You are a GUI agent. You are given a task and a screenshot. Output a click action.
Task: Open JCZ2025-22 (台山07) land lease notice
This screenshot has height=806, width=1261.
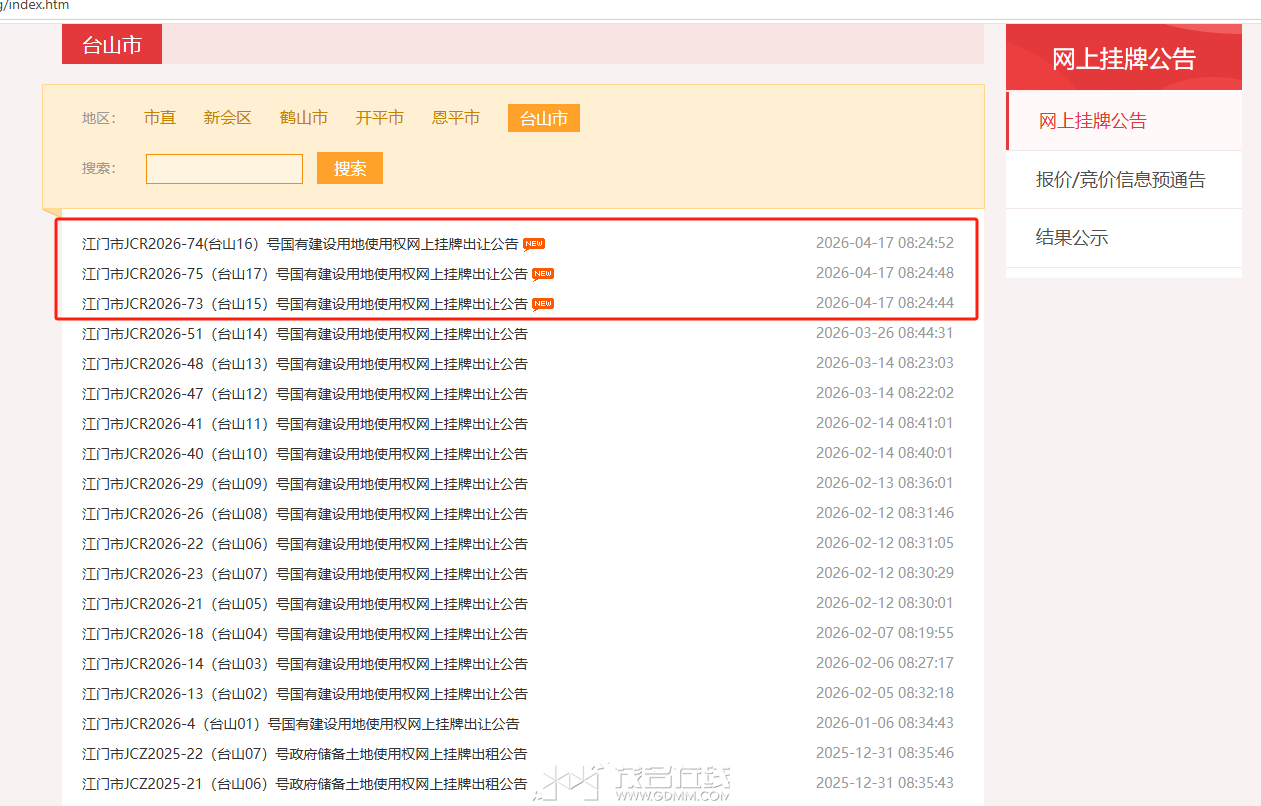[304, 754]
